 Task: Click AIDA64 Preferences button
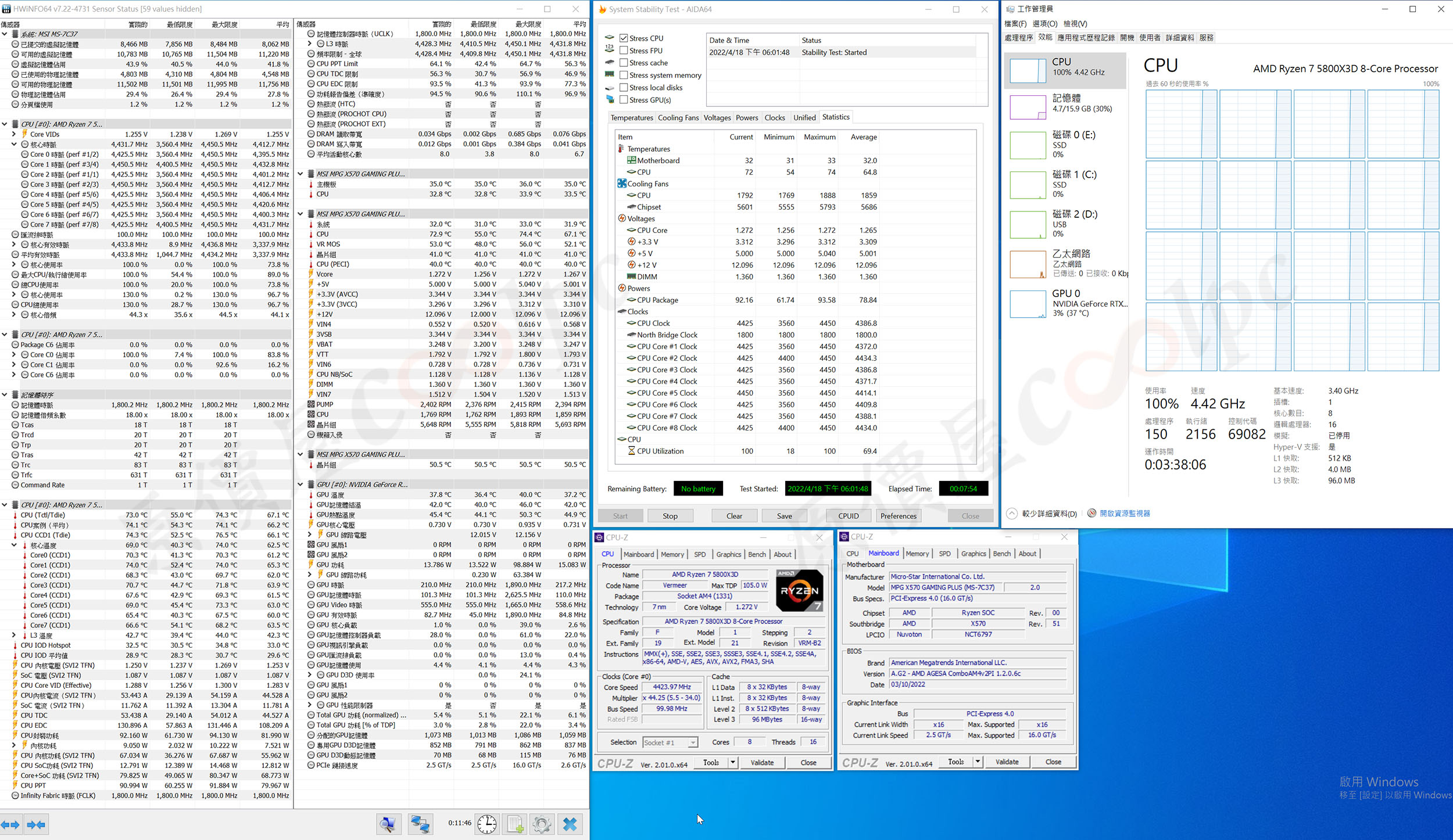(898, 516)
